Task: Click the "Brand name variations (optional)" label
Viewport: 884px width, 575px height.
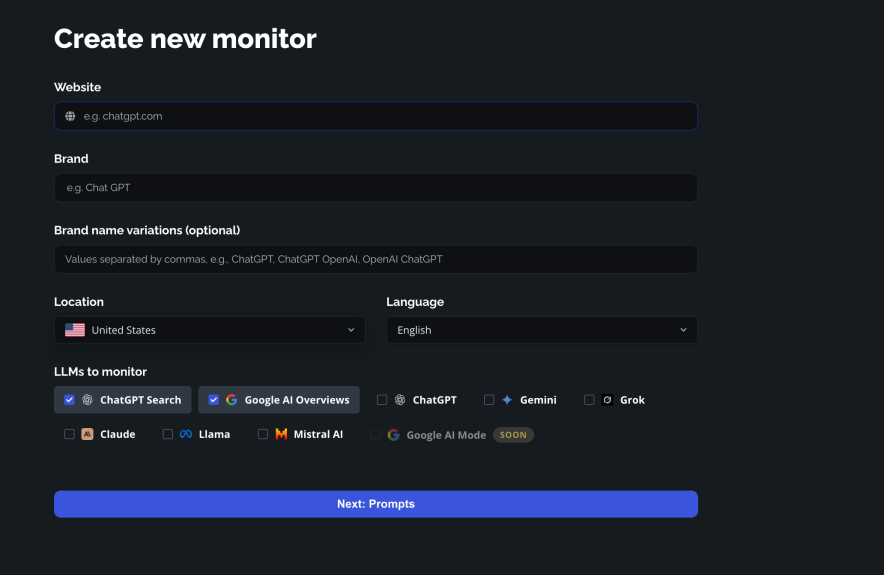Action: (x=147, y=230)
